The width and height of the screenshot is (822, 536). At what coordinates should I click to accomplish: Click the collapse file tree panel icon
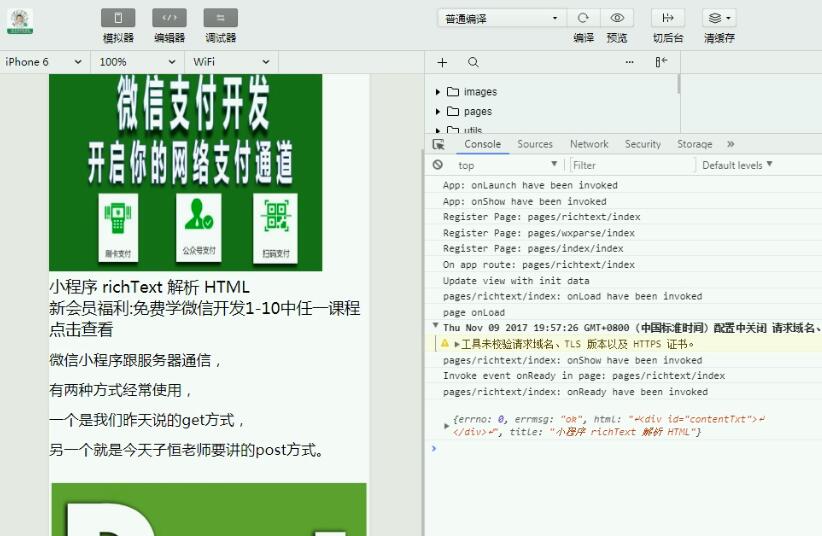661,62
